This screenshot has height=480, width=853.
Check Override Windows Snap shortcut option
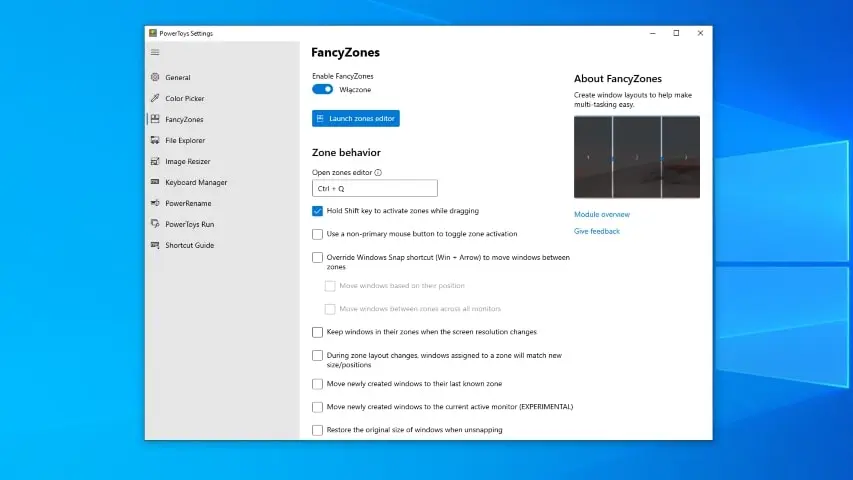(318, 257)
